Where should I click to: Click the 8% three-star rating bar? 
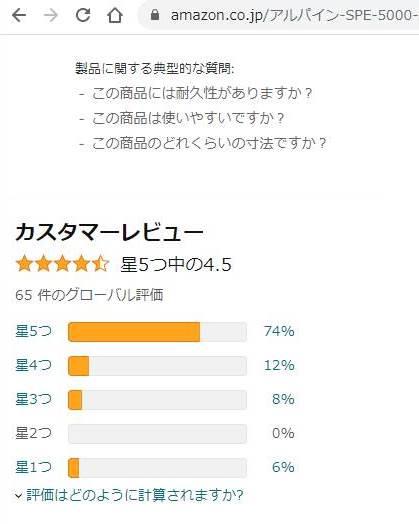tap(157, 400)
